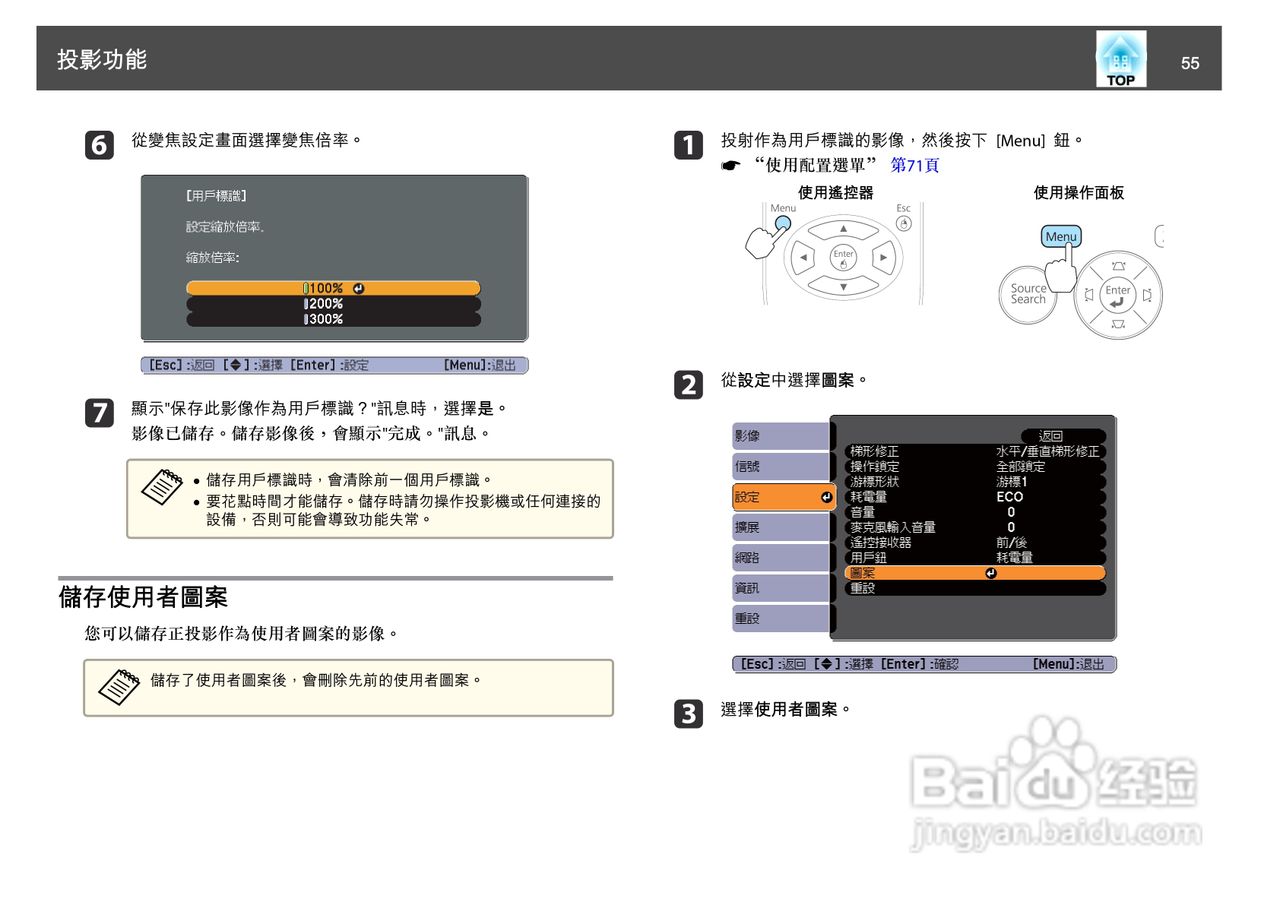Select the highlighted 設定 menu tab
The height and width of the screenshot is (905, 1280).
tap(784, 497)
